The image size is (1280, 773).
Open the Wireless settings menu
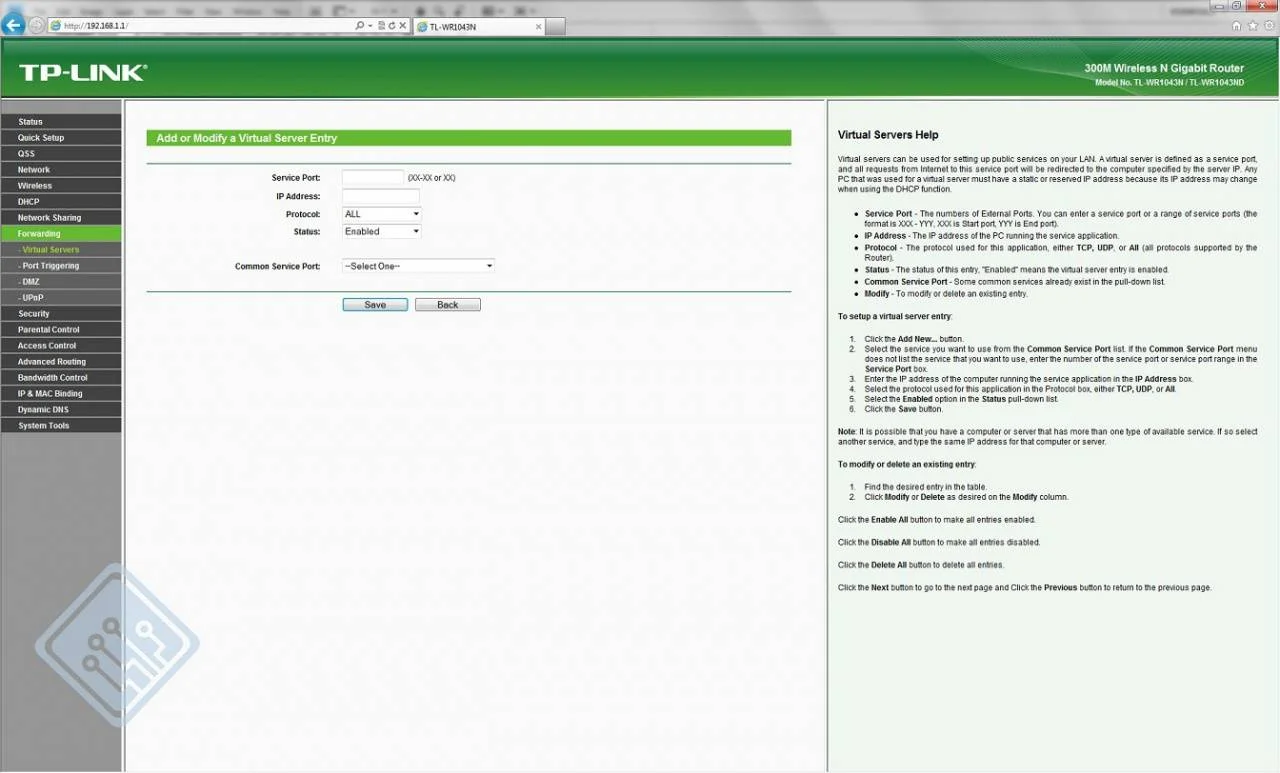(61, 186)
